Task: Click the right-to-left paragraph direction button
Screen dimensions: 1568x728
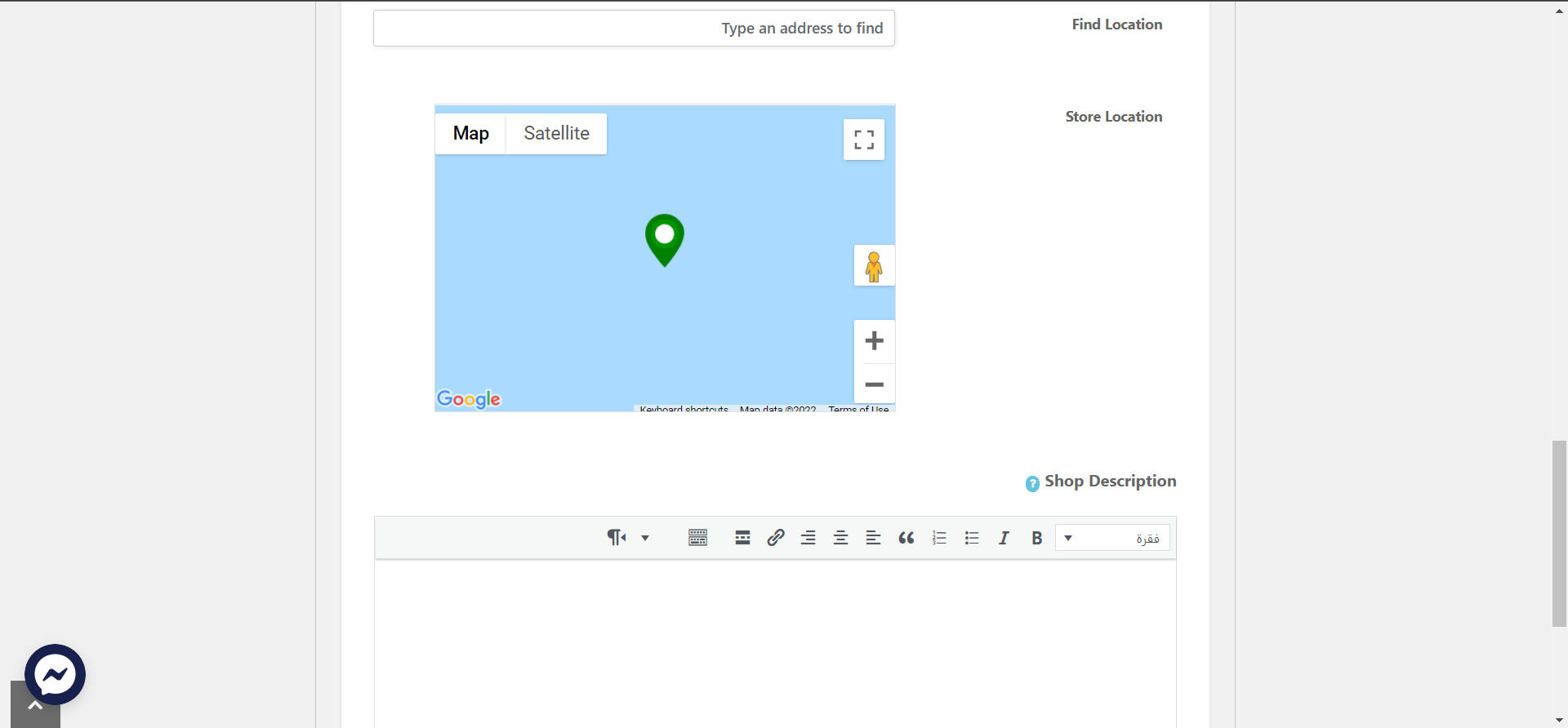Action: (616, 538)
